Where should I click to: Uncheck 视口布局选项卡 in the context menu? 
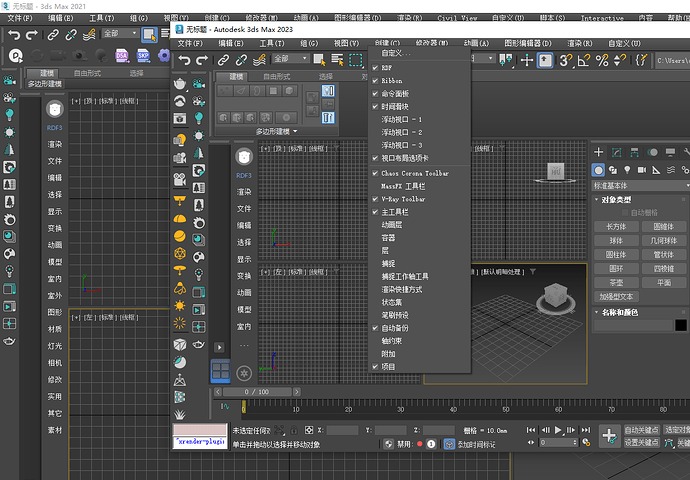click(x=375, y=158)
